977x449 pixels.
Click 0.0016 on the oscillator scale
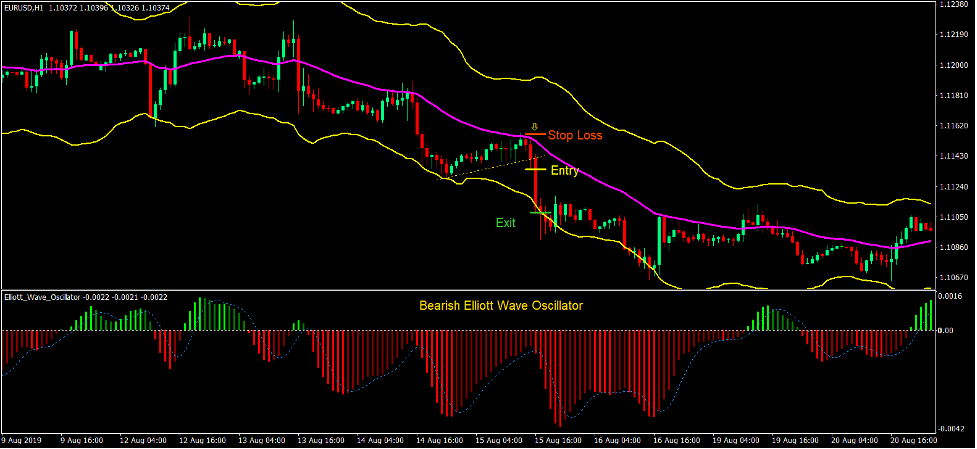point(952,297)
